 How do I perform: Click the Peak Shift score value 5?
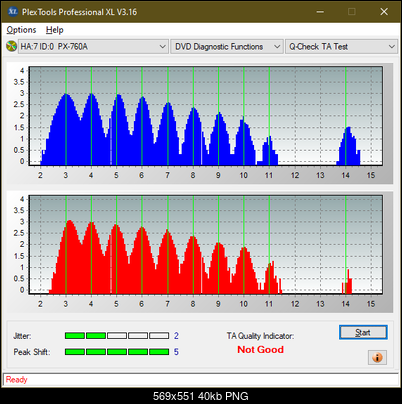click(x=176, y=352)
